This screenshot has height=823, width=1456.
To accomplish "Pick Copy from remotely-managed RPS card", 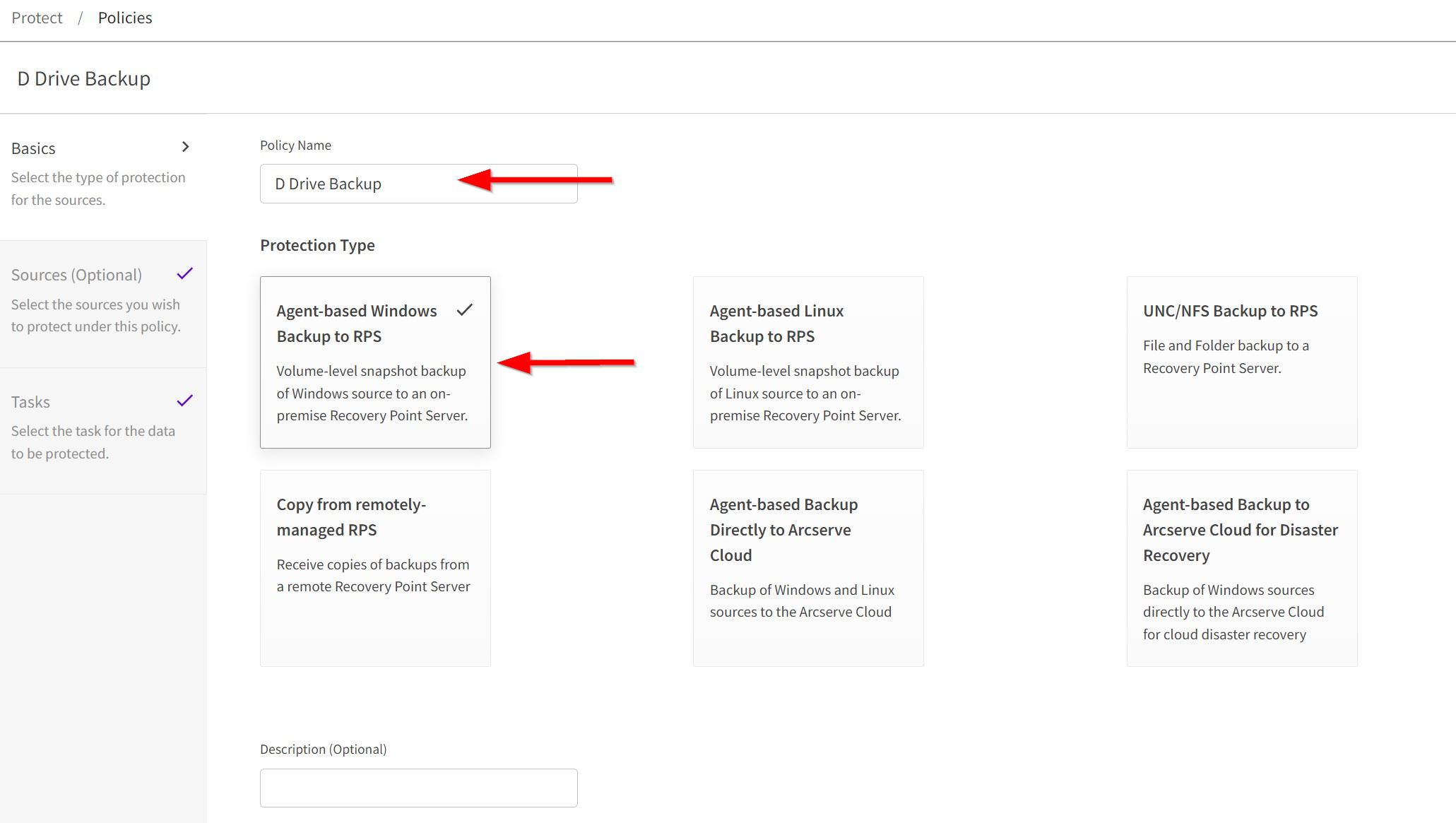I will click(375, 568).
